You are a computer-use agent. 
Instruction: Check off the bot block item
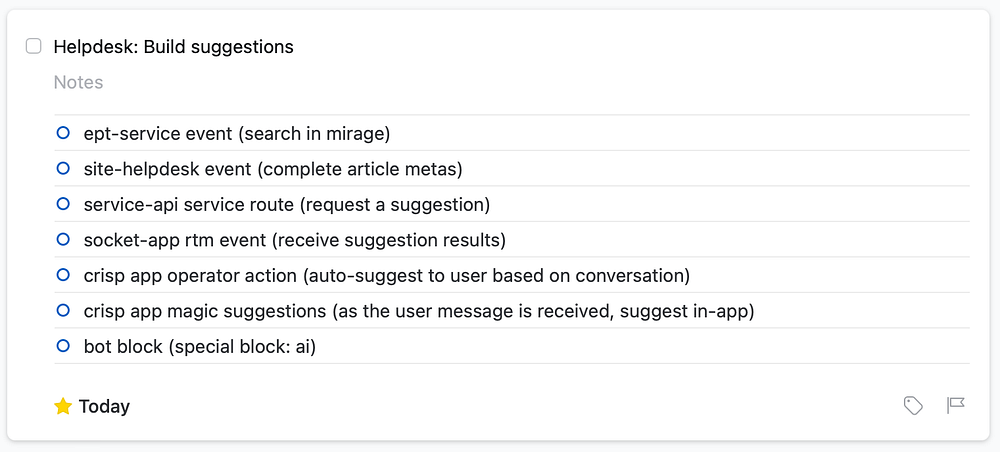tap(63, 346)
